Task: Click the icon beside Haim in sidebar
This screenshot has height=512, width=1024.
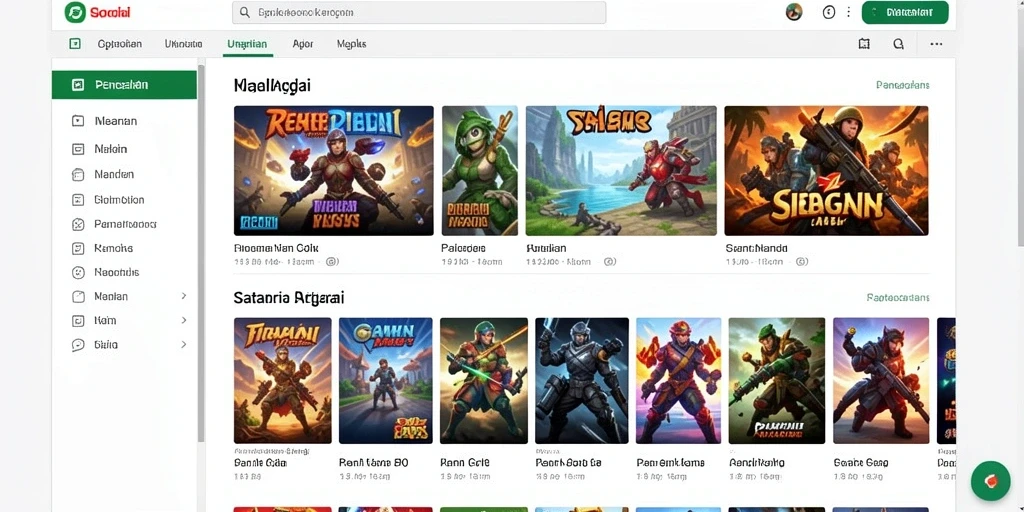Action: 78,321
